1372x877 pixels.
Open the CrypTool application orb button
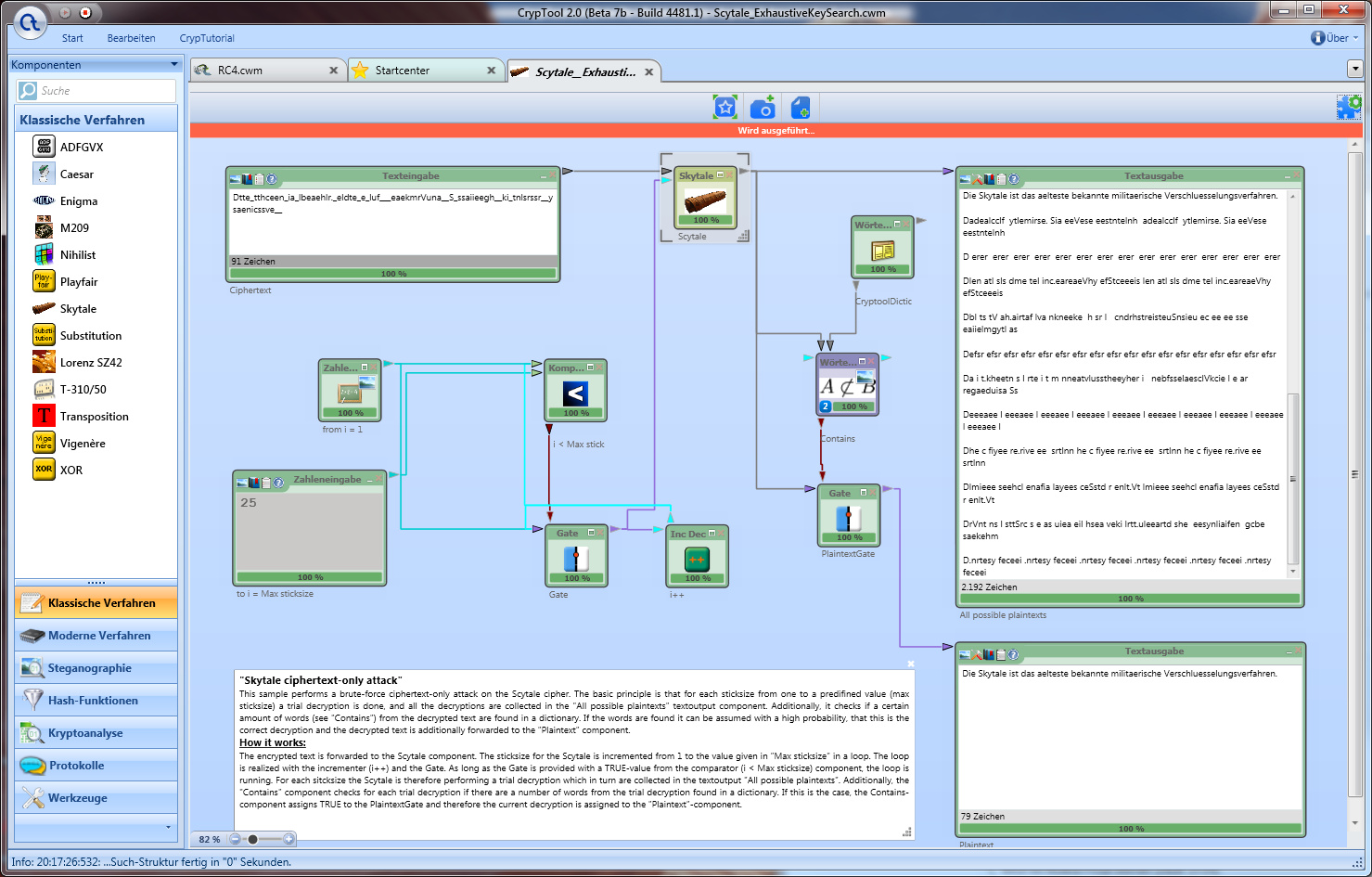30,22
